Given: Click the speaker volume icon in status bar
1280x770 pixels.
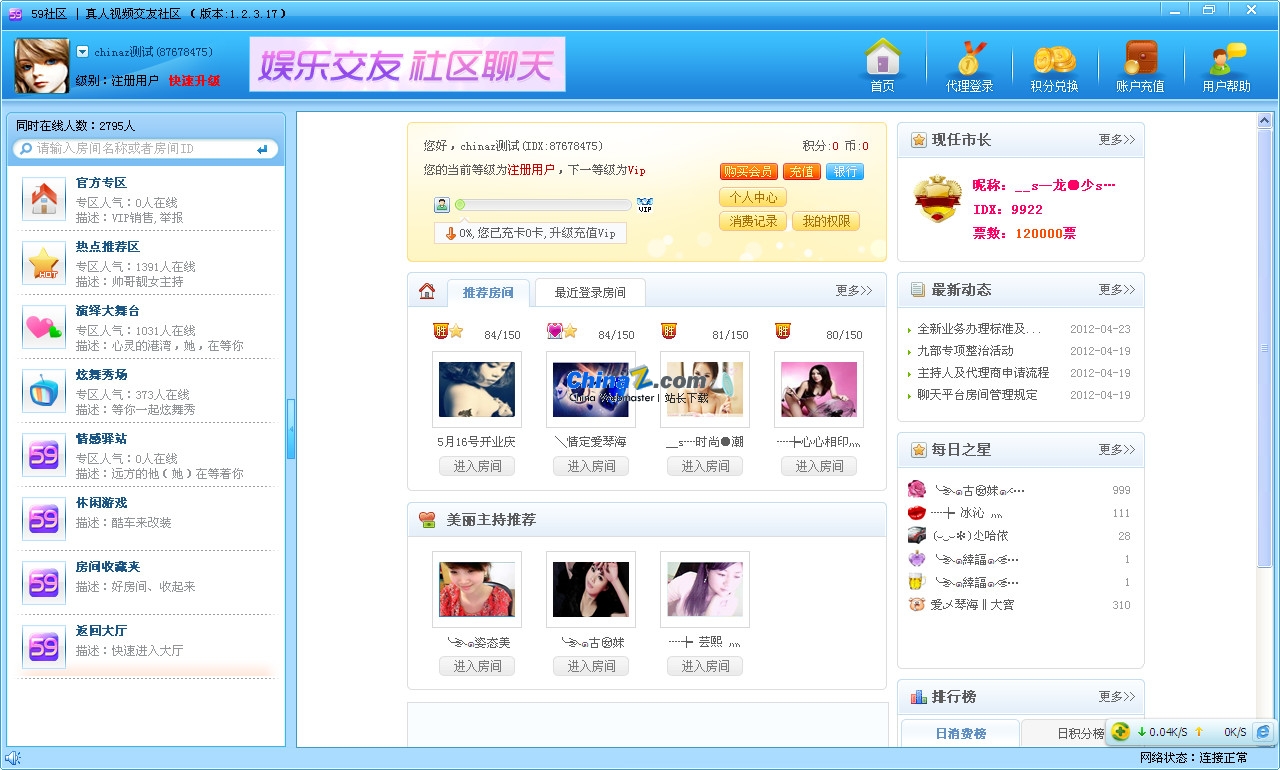Looking at the screenshot, I should (13, 758).
